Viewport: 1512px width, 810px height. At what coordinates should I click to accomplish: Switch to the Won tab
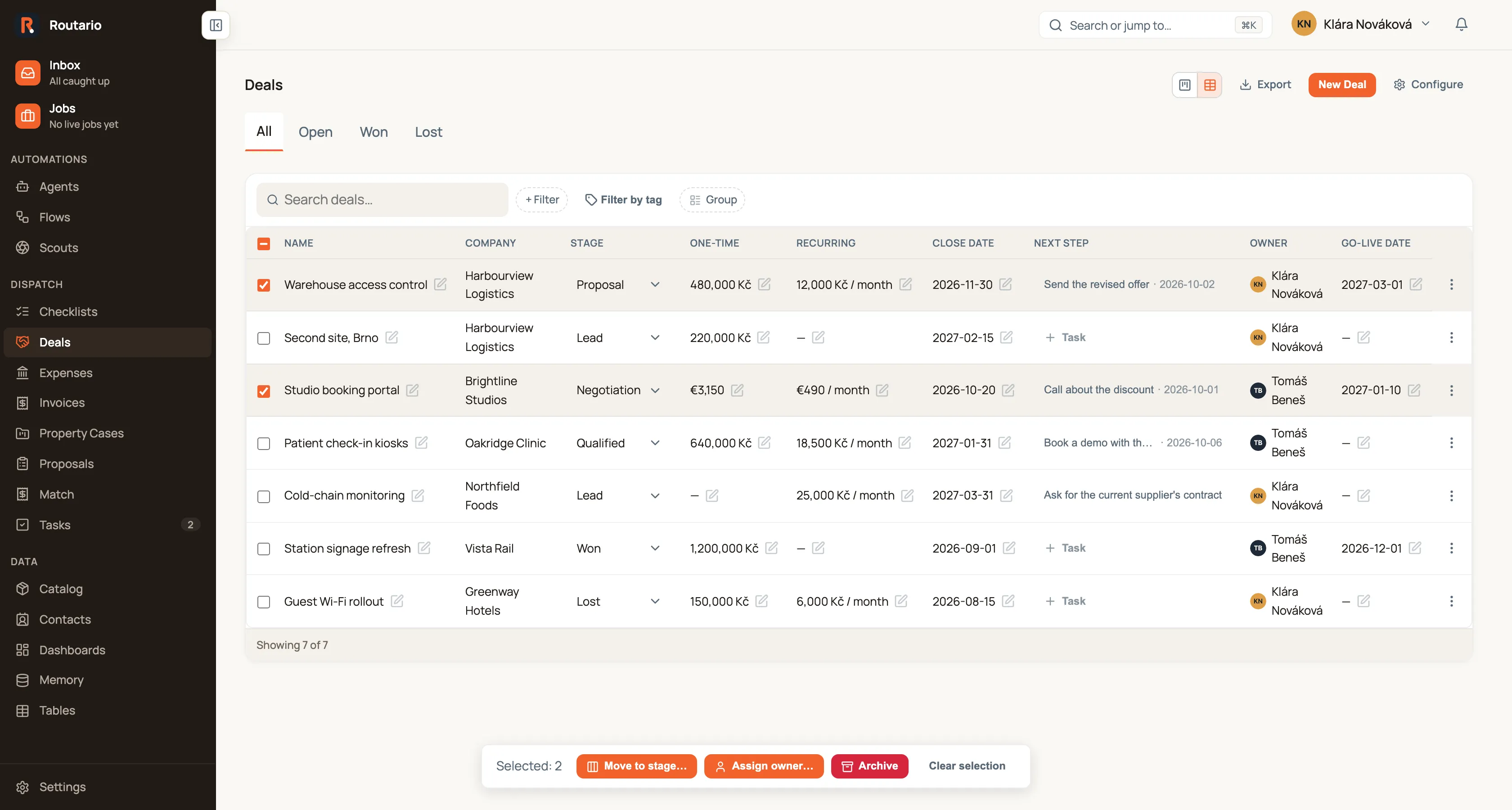pyautogui.click(x=373, y=132)
